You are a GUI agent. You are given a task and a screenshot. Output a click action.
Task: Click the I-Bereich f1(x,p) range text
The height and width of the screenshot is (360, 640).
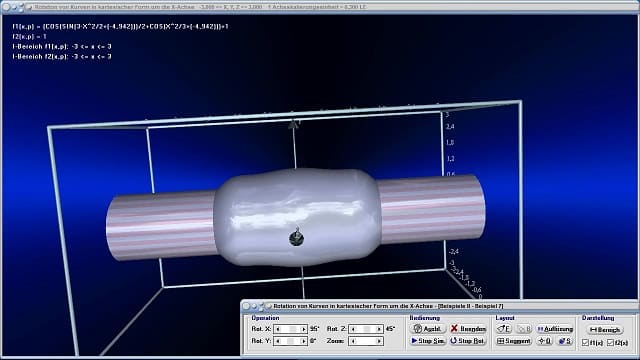tap(62, 47)
